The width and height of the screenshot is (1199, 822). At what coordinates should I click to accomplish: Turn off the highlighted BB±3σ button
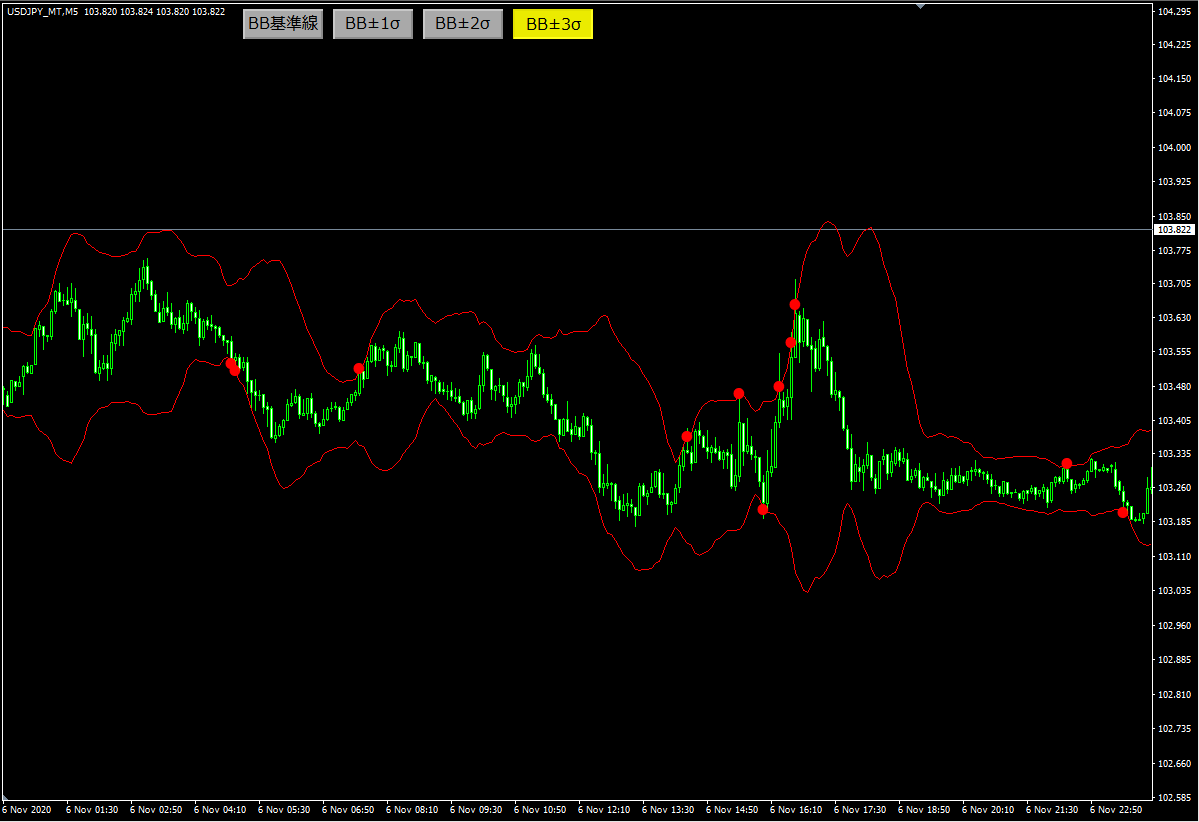[x=553, y=24]
